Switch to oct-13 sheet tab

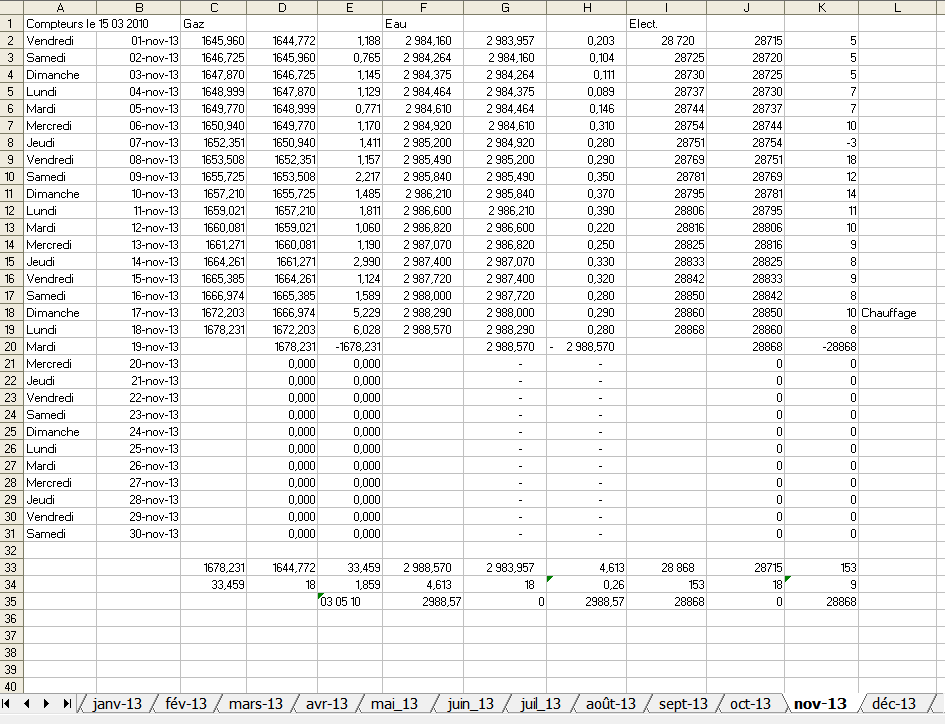tap(750, 704)
